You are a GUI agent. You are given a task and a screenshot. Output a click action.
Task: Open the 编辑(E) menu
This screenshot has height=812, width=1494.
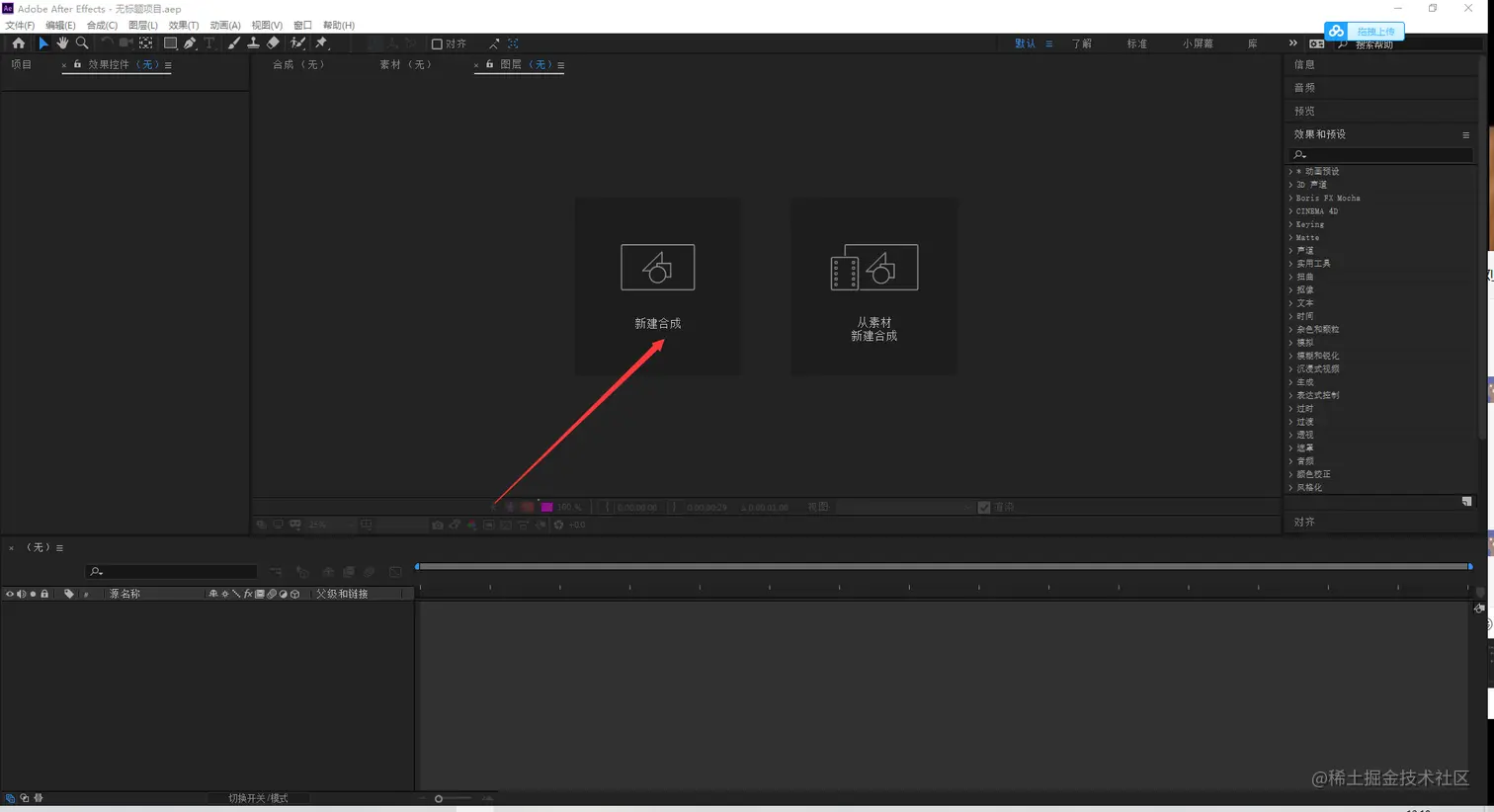coord(60,26)
